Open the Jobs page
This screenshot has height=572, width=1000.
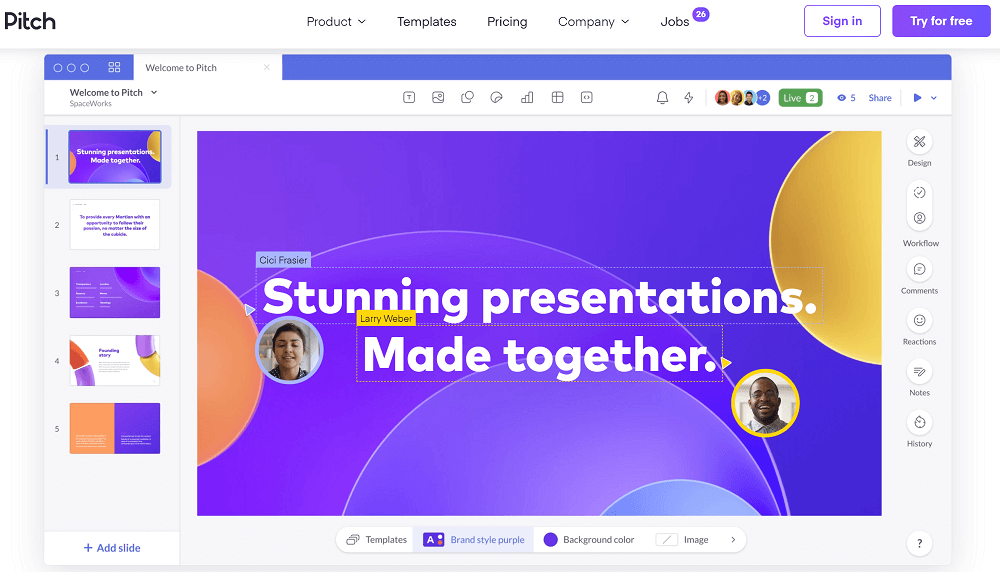point(675,22)
